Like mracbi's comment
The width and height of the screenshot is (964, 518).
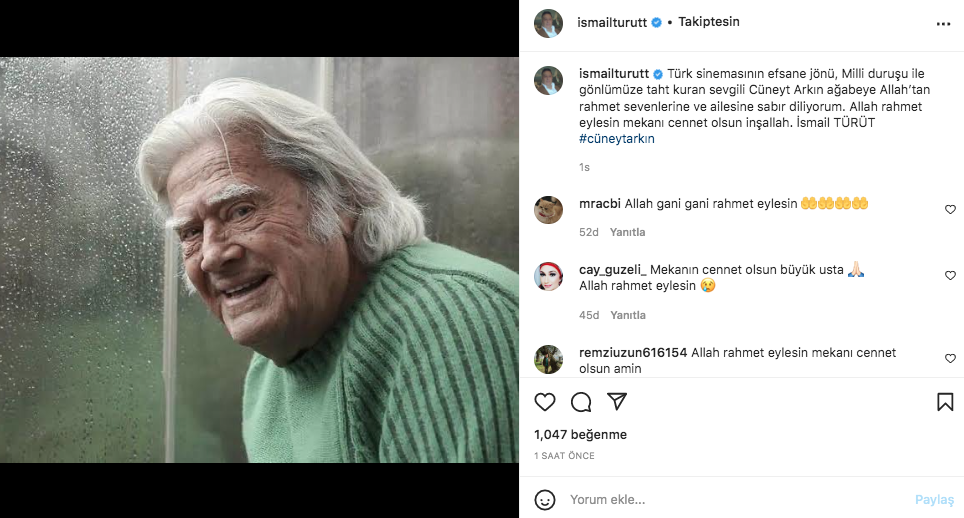click(950, 210)
